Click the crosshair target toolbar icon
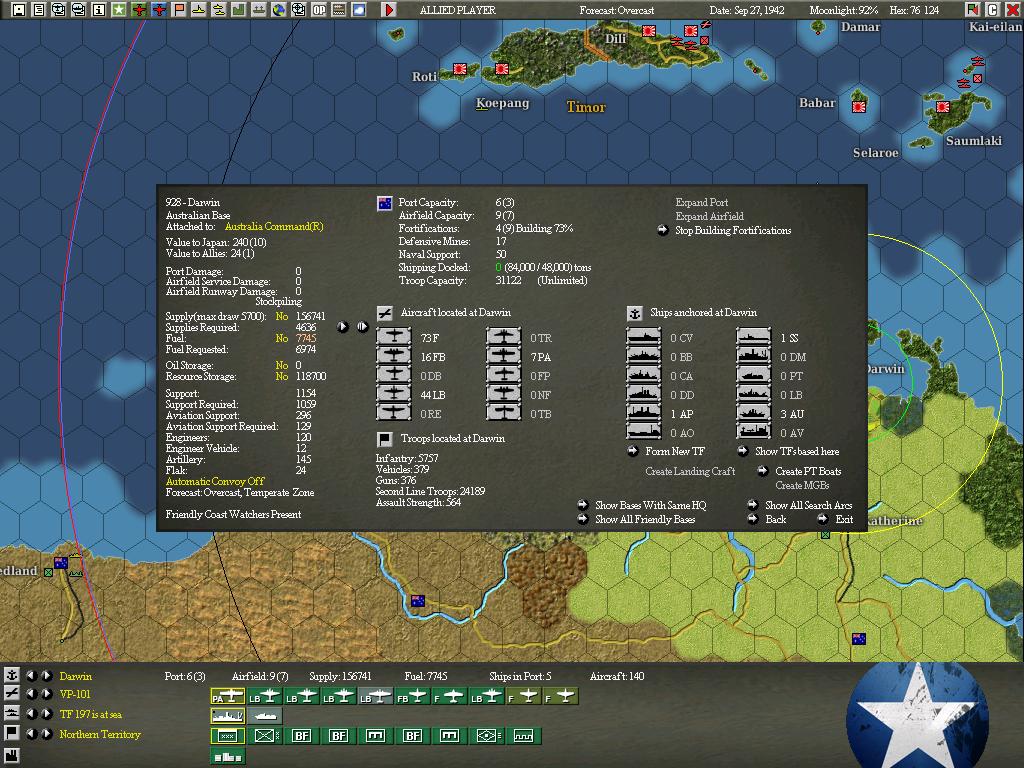The image size is (1024, 768). point(298,9)
